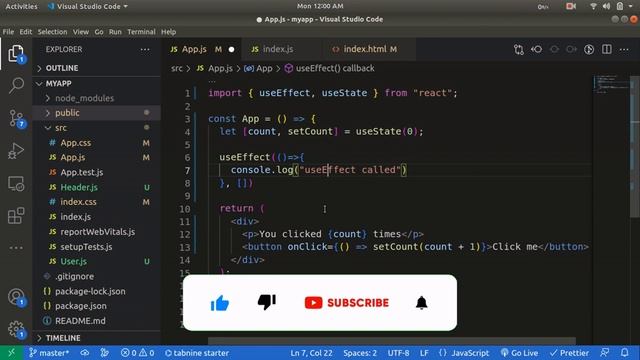640x360 pixels.
Task: Open the File menu
Action: click(8, 32)
